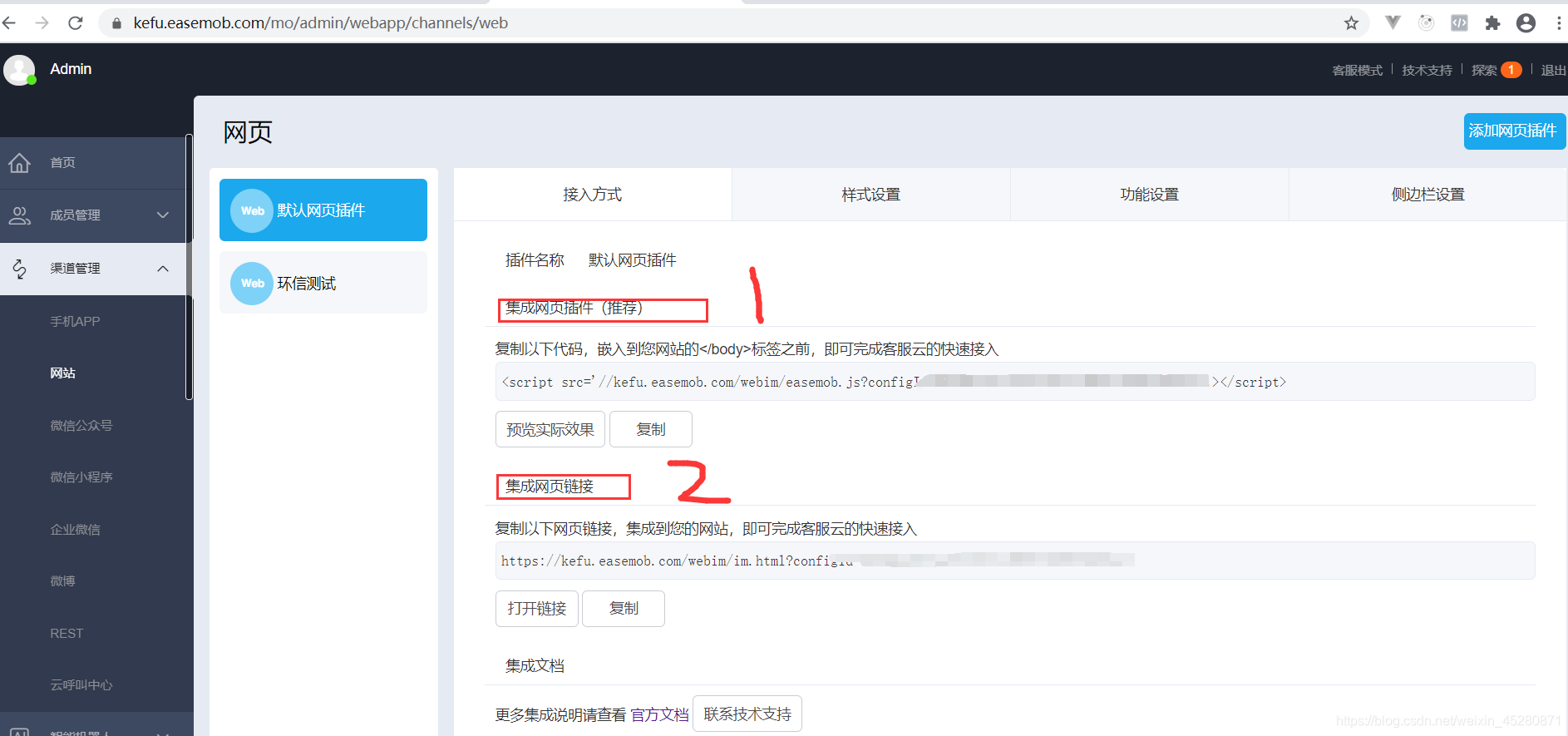Click the Web icon of 默认网页插件
1568x736 pixels.
tap(252, 210)
